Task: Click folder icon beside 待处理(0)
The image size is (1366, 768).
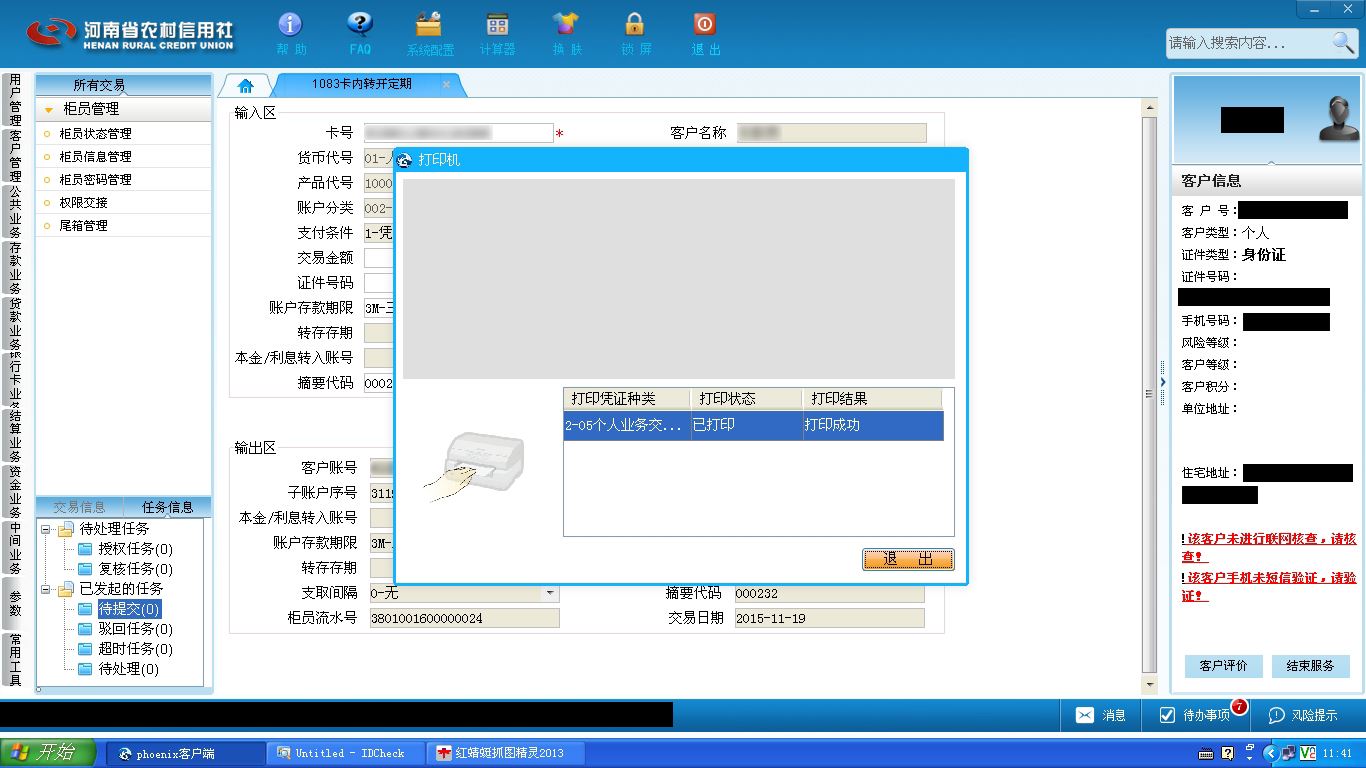Action: click(85, 669)
